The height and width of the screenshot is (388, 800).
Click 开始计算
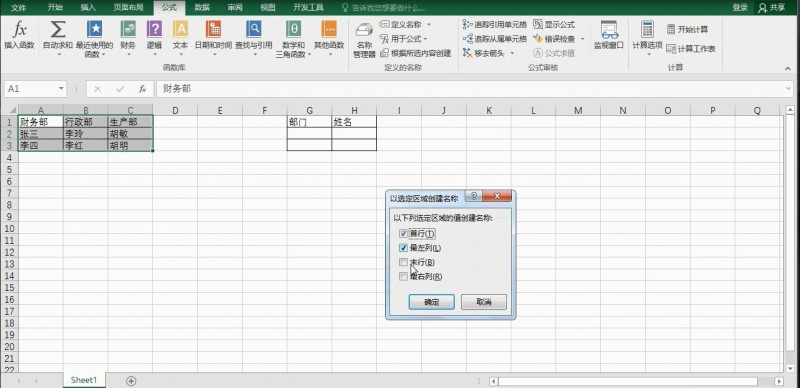coord(687,30)
